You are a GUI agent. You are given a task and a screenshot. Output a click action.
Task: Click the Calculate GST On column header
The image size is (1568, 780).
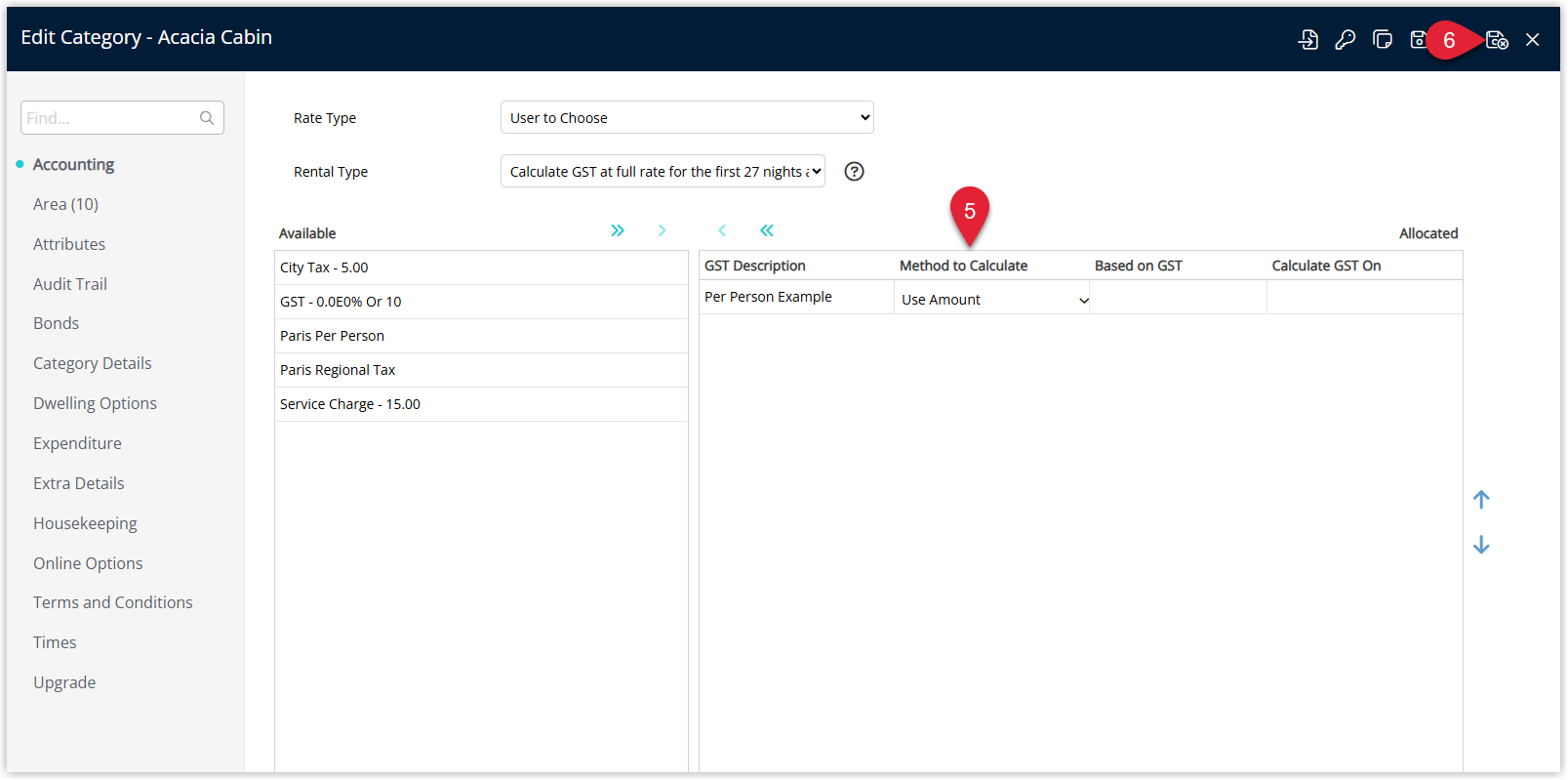click(1326, 266)
